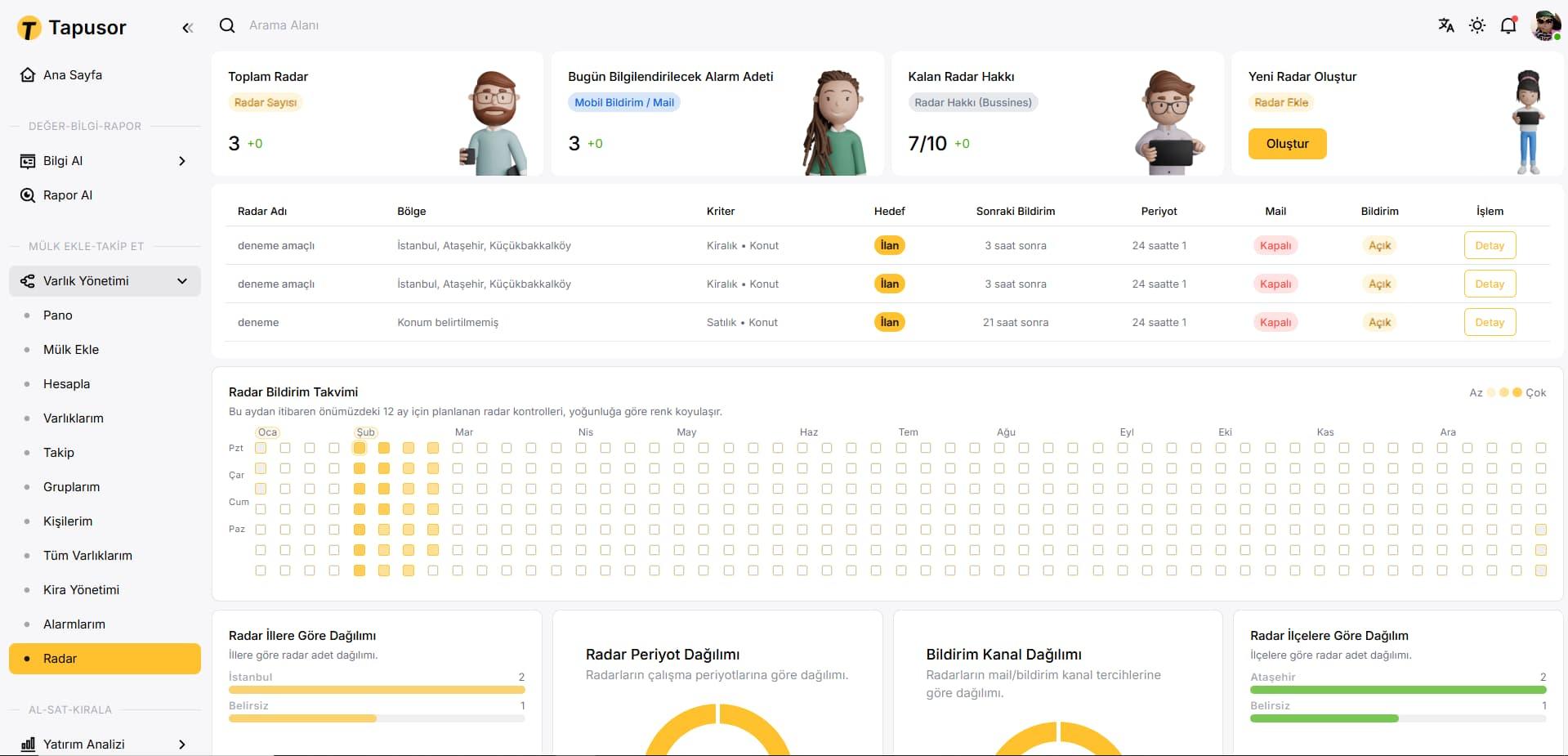This screenshot has height=756, width=1568.
Task: Toggle Kapalı mail status in second row
Action: (1275, 284)
